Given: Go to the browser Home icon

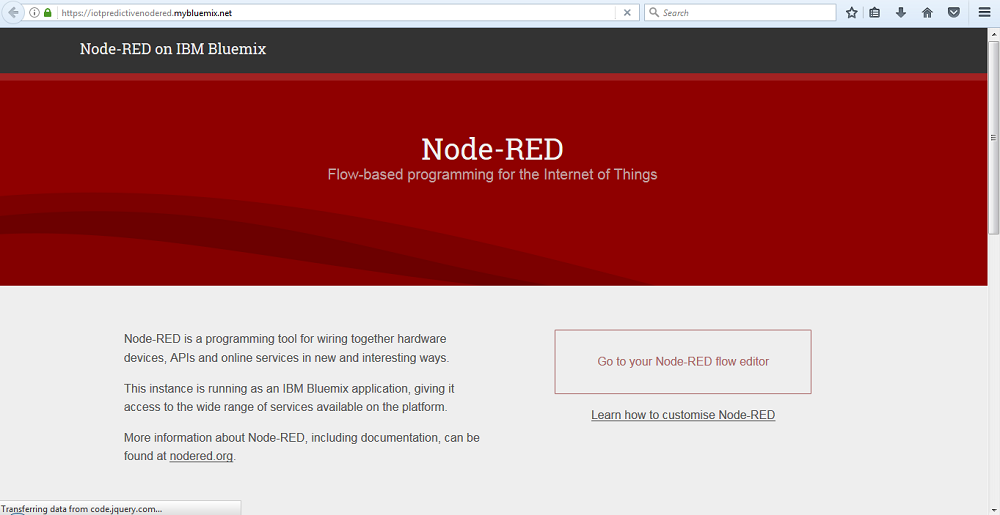Looking at the screenshot, I should (x=927, y=13).
